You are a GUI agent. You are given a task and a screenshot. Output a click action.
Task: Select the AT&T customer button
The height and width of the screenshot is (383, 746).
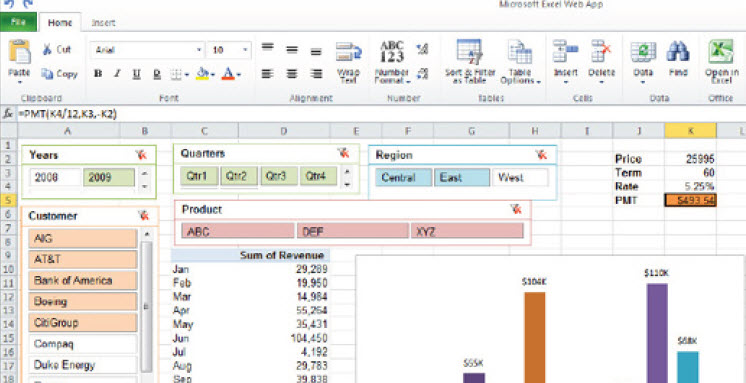click(x=83, y=259)
